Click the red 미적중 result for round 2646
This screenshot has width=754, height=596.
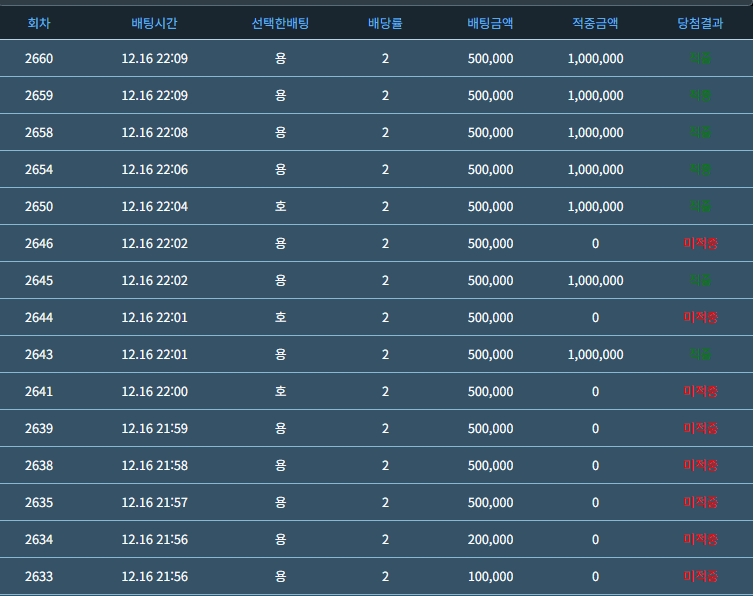point(701,244)
